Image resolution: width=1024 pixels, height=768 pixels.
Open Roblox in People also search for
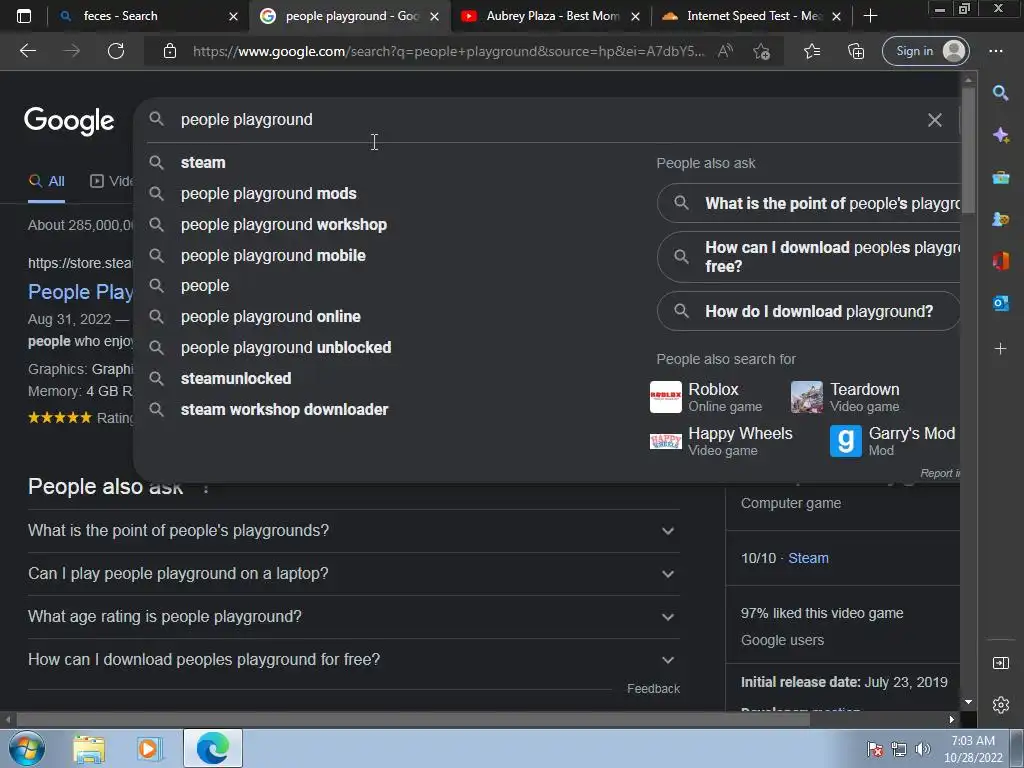[x=706, y=397]
